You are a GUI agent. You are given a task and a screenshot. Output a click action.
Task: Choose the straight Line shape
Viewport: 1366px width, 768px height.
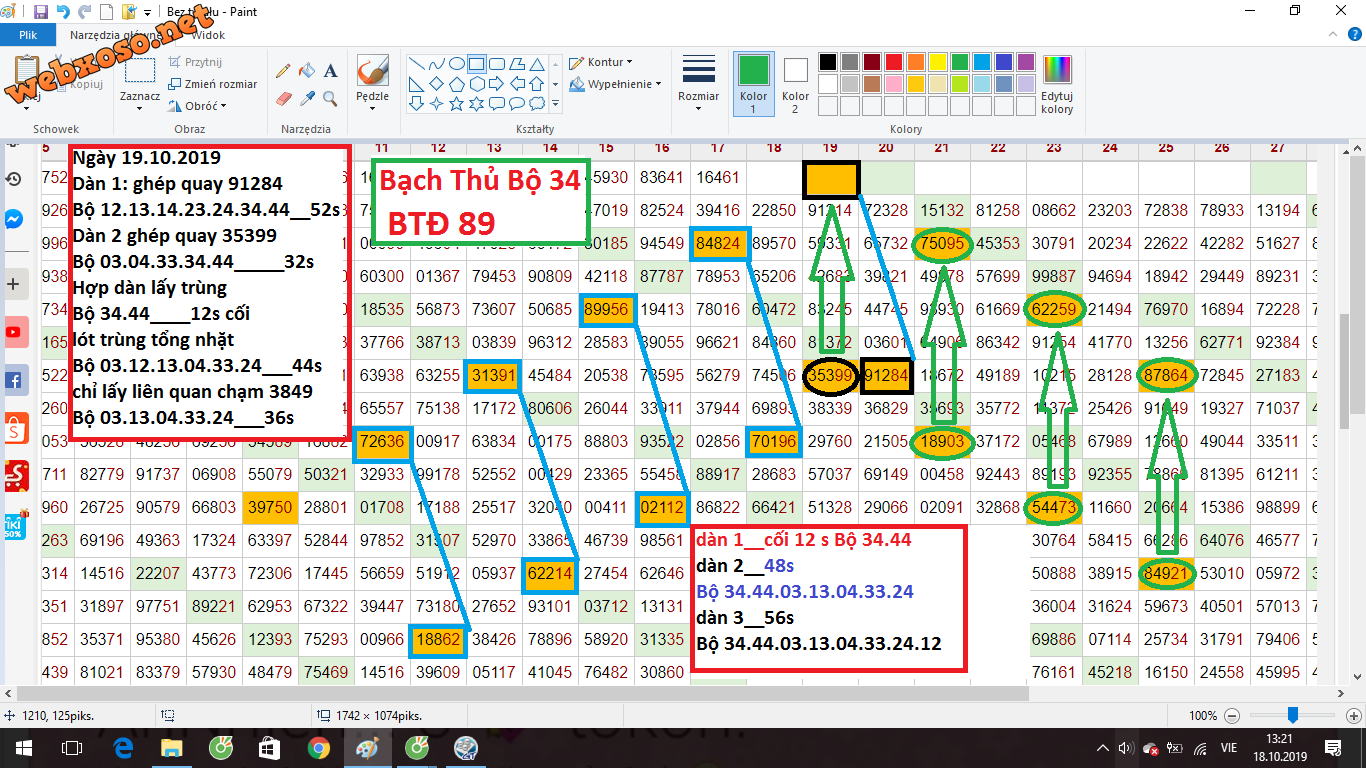coord(418,63)
